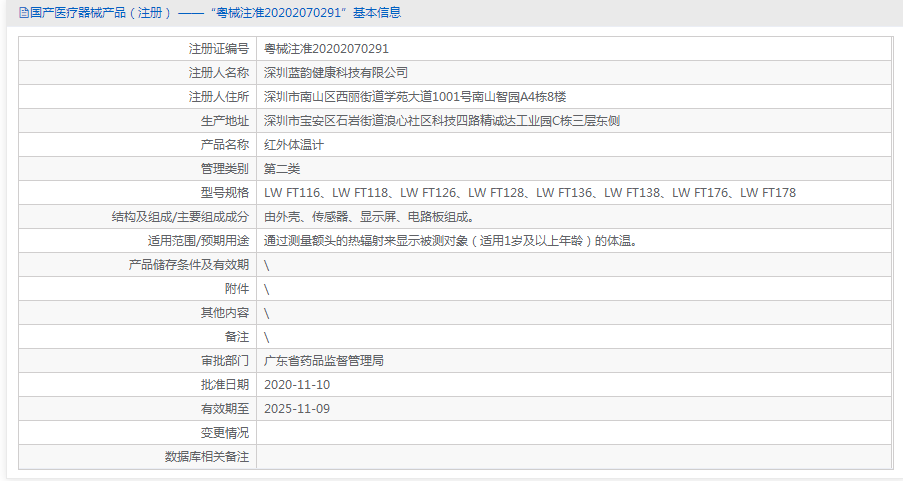Select product name 红外体温计
This screenshot has width=903, height=481.
pyautogui.click(x=294, y=145)
